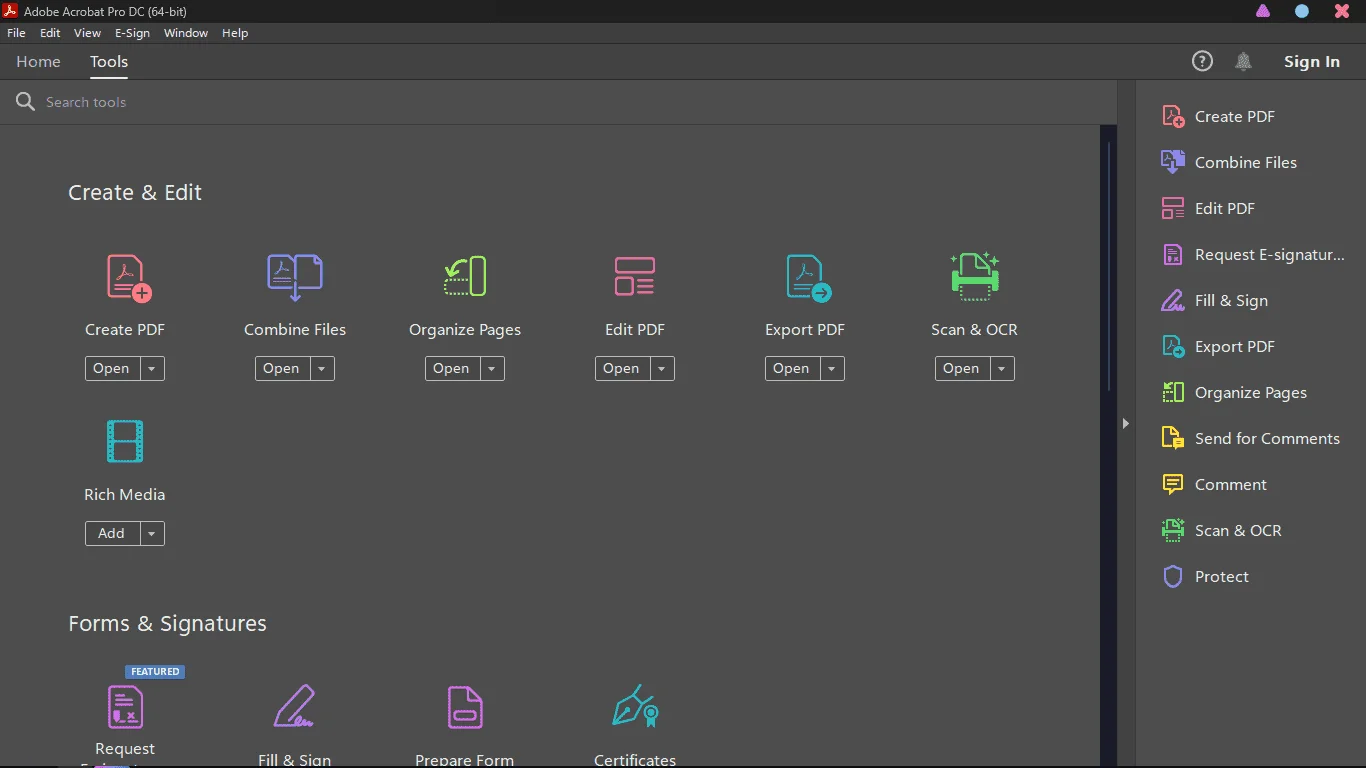Click the Protect shield icon in the right sidebar
The width and height of the screenshot is (1366, 768).
[1173, 577]
